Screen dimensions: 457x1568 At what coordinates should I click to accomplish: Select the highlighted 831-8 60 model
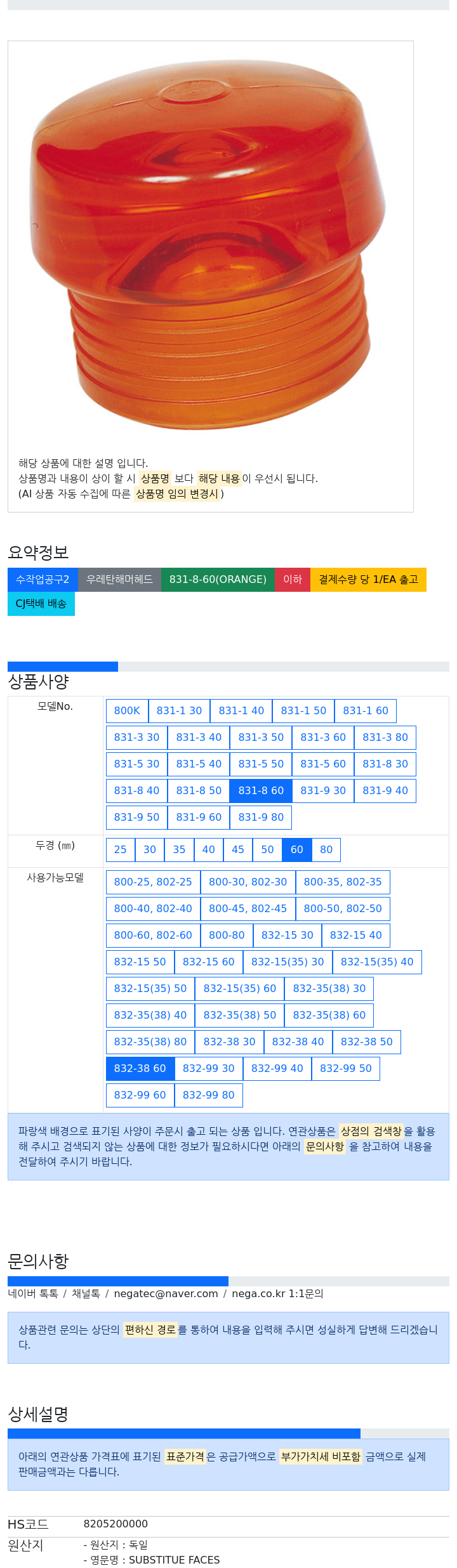pos(261,790)
